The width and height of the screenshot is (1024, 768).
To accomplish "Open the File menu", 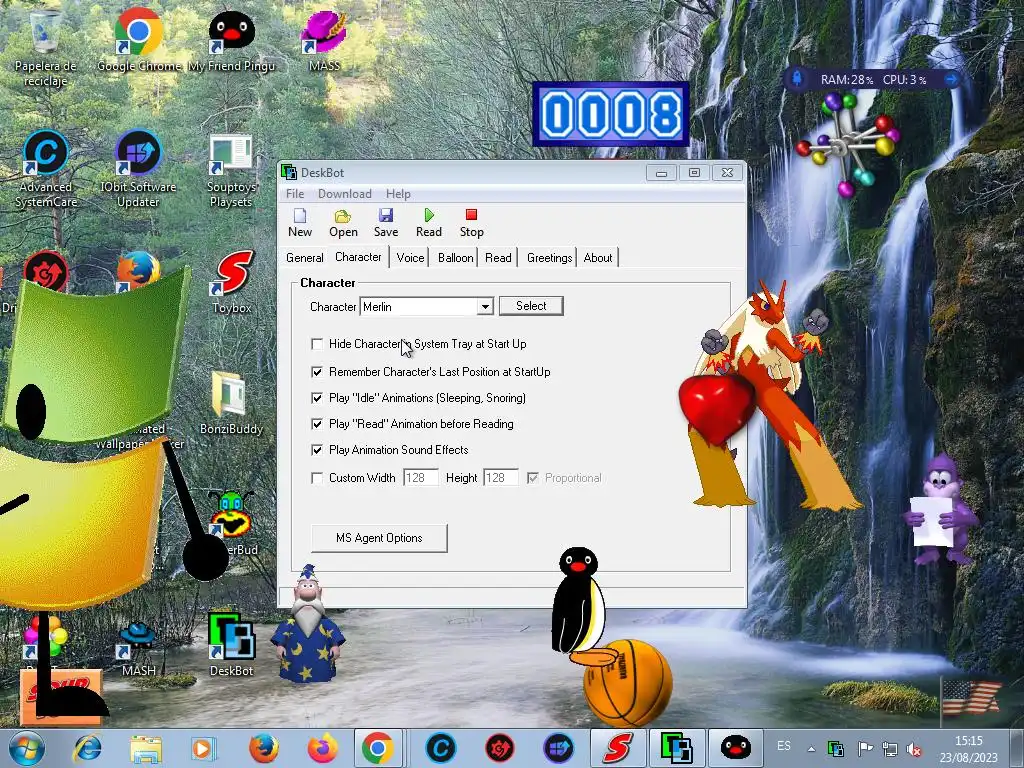I will point(295,194).
